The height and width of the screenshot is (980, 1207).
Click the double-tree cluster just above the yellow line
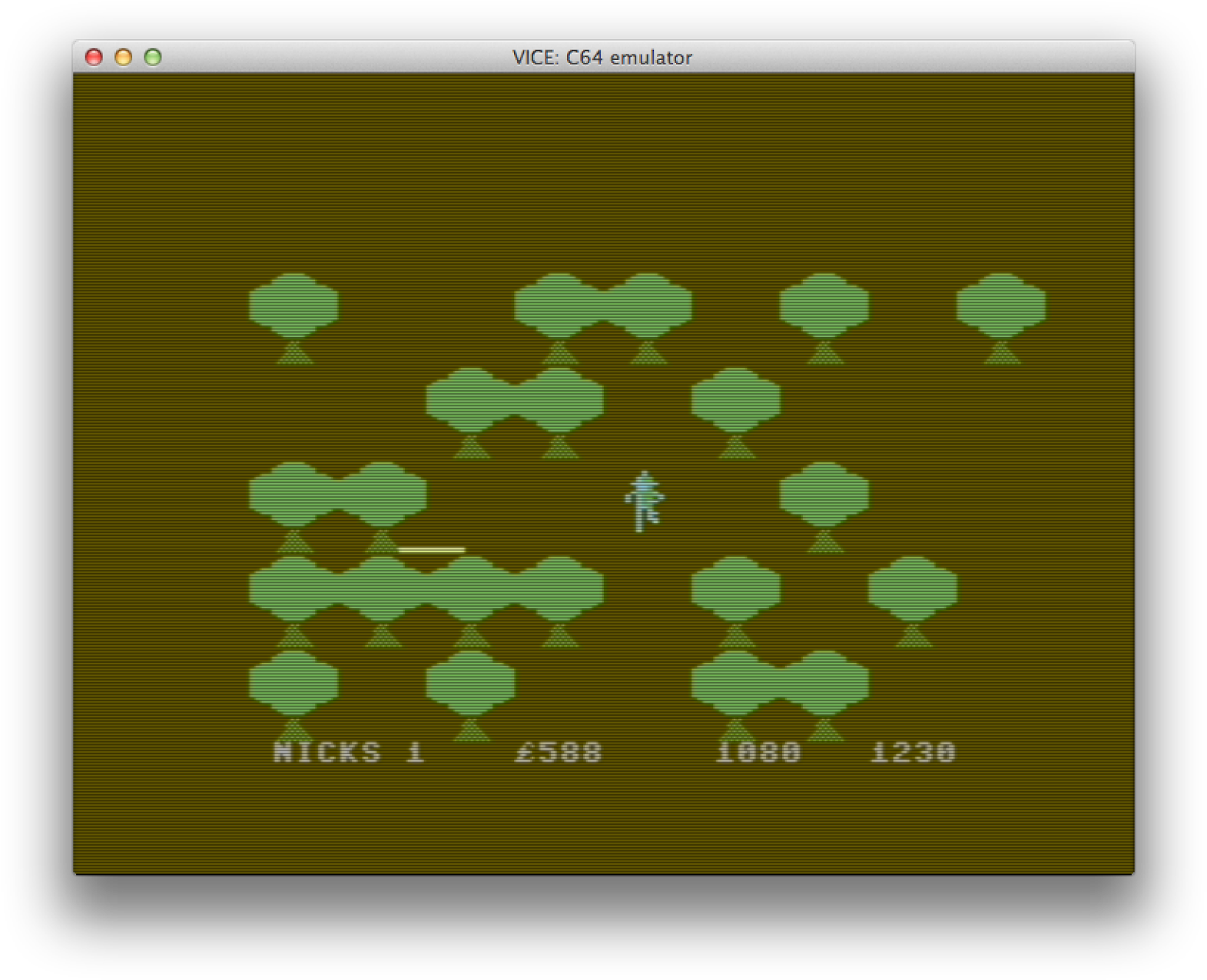click(x=337, y=495)
